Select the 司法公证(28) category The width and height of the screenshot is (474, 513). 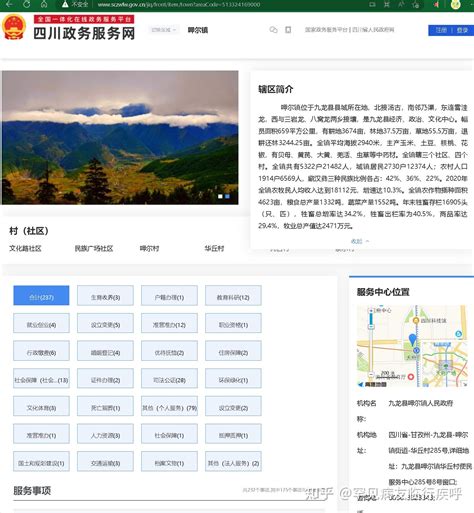point(169,378)
